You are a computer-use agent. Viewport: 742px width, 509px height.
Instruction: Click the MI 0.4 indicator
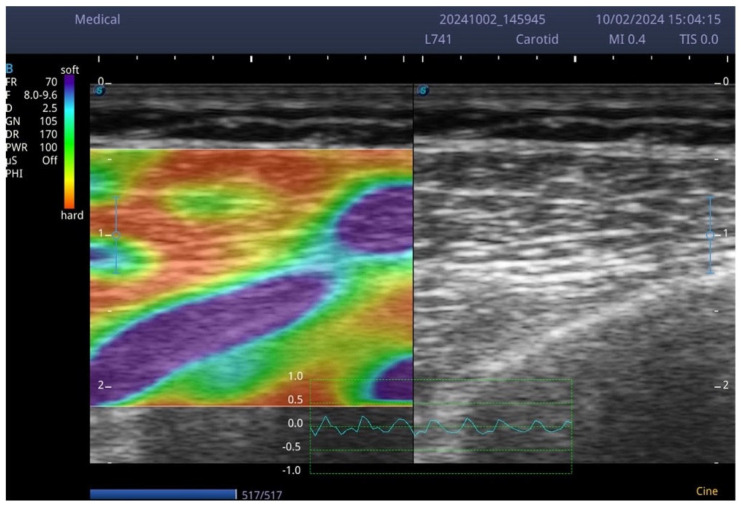(x=627, y=39)
